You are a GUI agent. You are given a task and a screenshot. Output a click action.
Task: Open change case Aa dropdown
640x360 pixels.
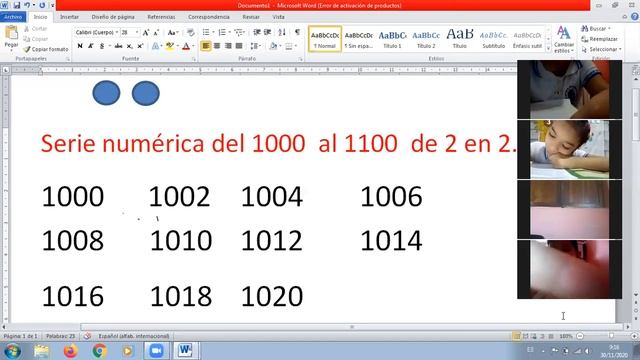(173, 33)
